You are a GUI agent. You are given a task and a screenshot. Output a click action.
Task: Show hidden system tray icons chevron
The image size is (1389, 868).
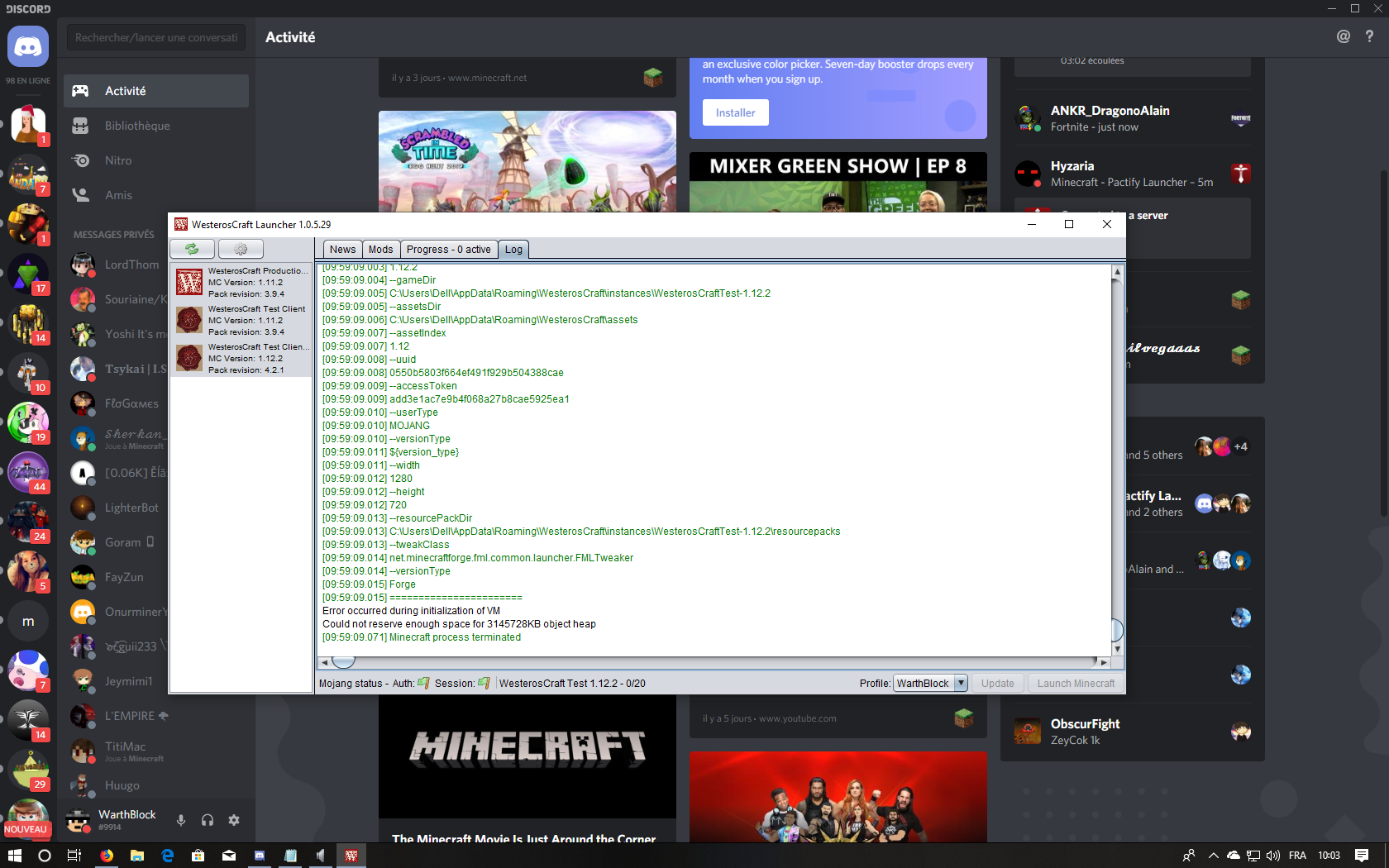1213,856
